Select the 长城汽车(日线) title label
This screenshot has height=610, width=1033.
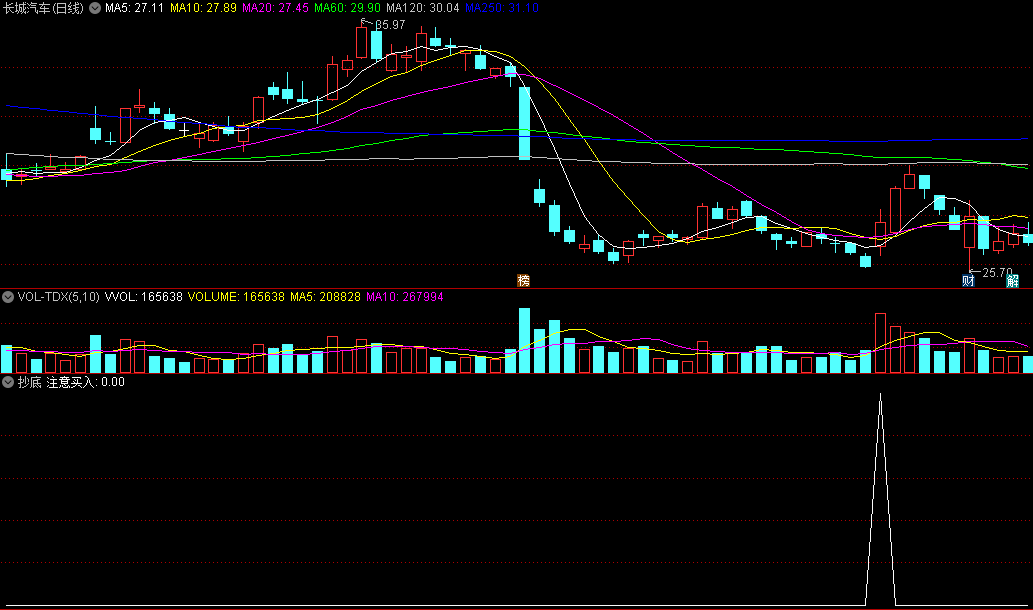pyautogui.click(x=43, y=9)
